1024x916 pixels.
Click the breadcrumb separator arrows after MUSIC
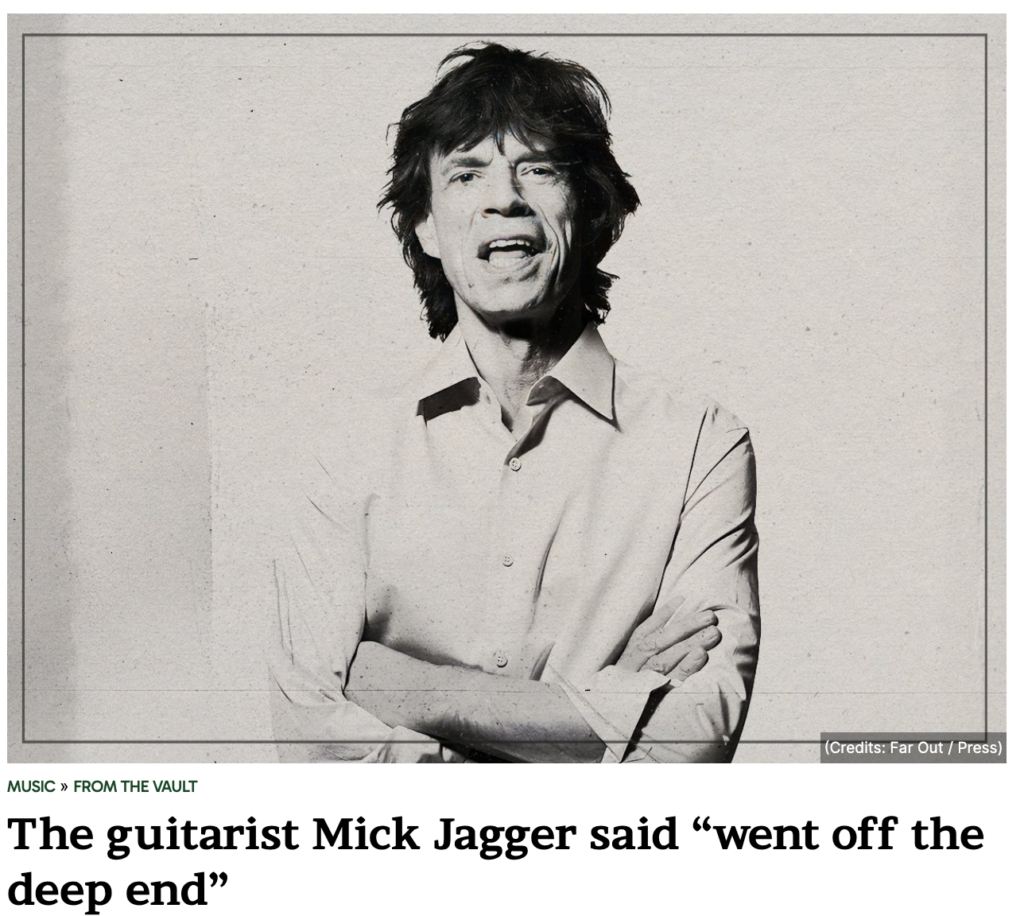(64, 786)
